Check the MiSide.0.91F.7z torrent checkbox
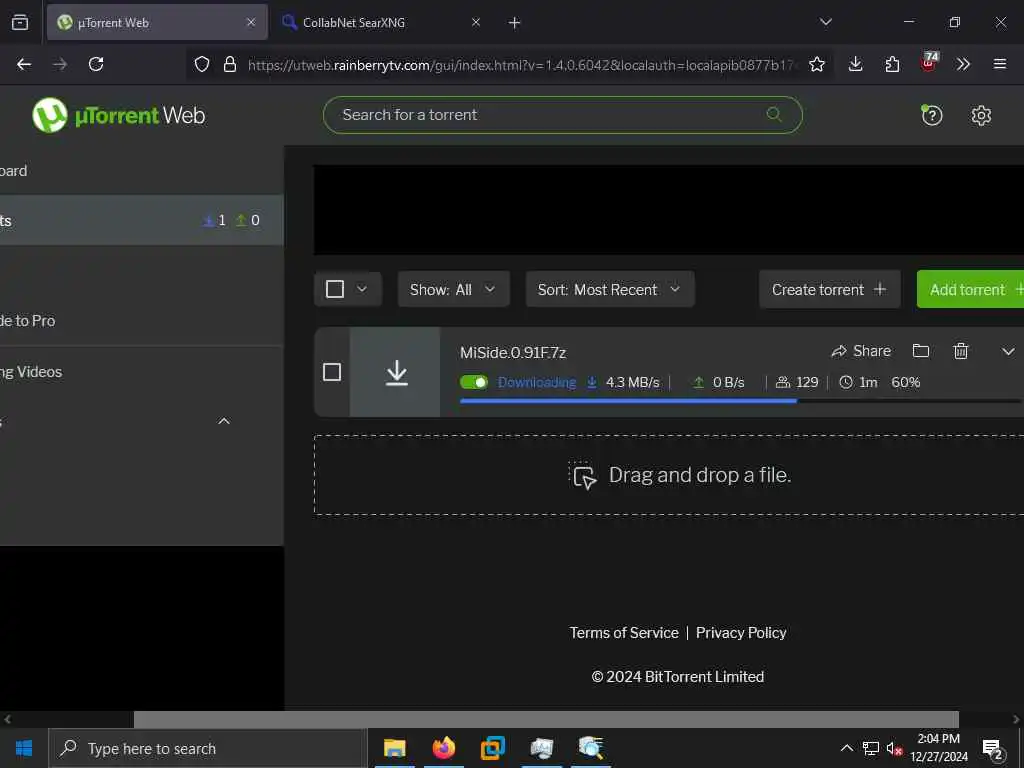 [332, 372]
